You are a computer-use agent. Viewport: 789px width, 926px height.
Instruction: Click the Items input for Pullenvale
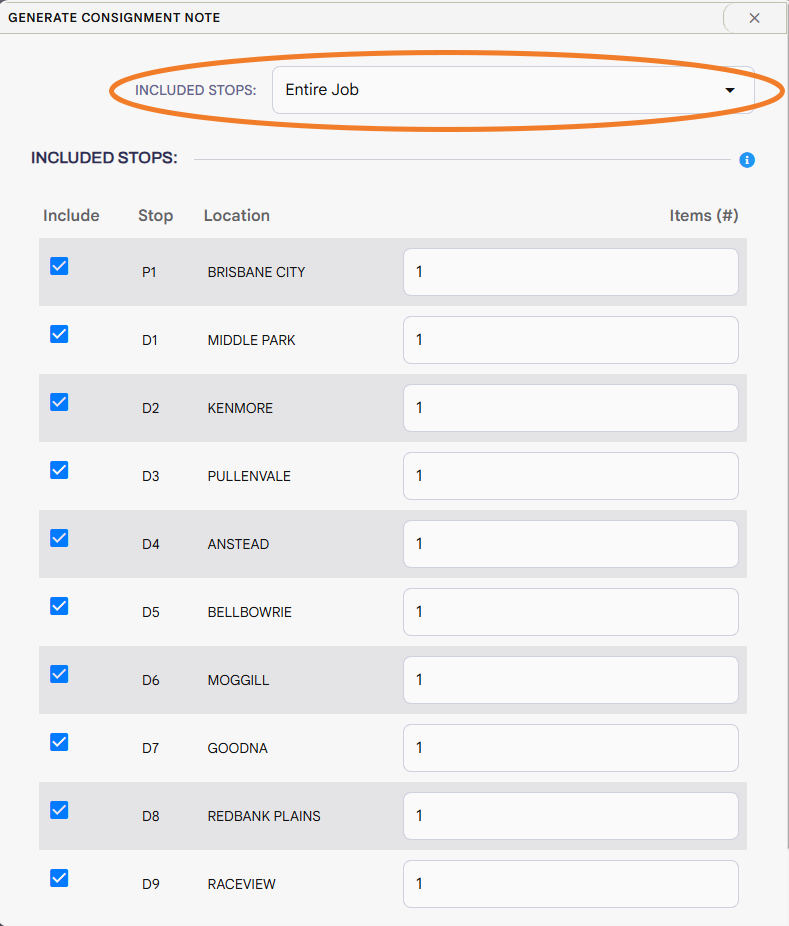click(570, 475)
